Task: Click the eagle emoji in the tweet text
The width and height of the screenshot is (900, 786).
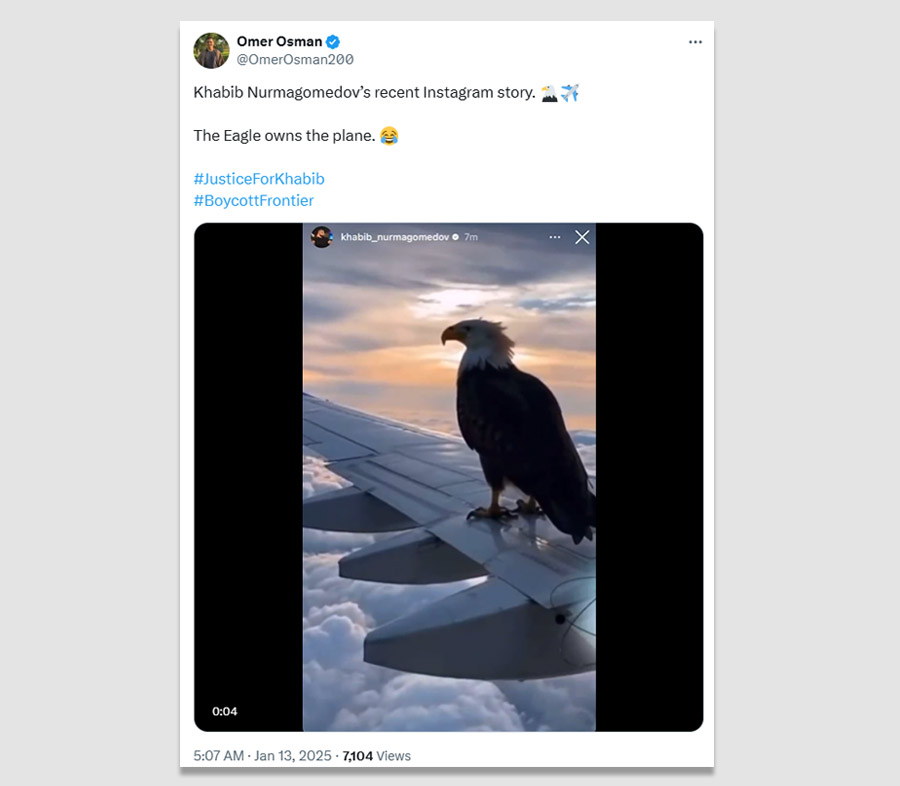Action: pos(549,93)
